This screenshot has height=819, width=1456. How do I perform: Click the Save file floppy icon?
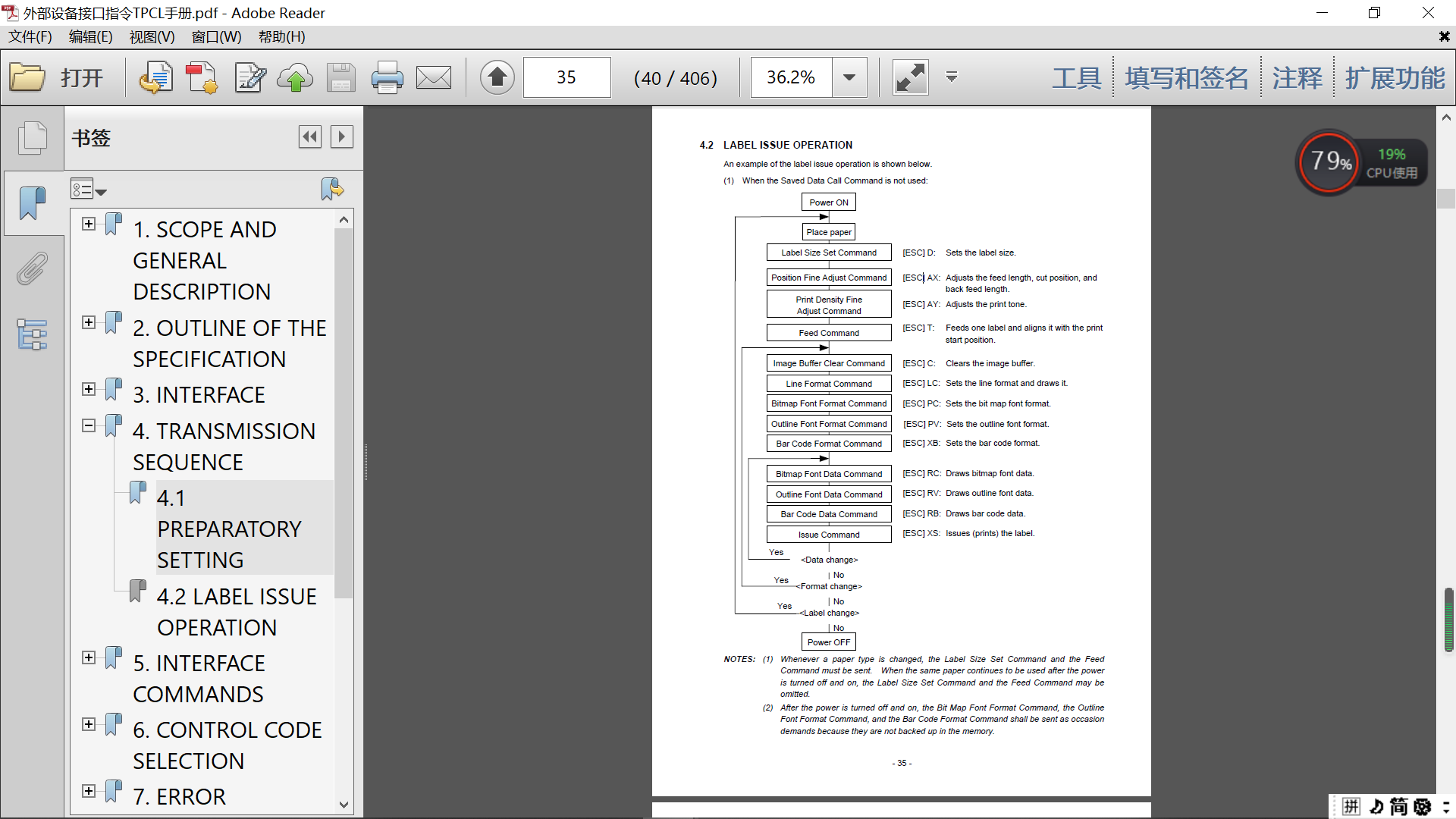coord(341,77)
